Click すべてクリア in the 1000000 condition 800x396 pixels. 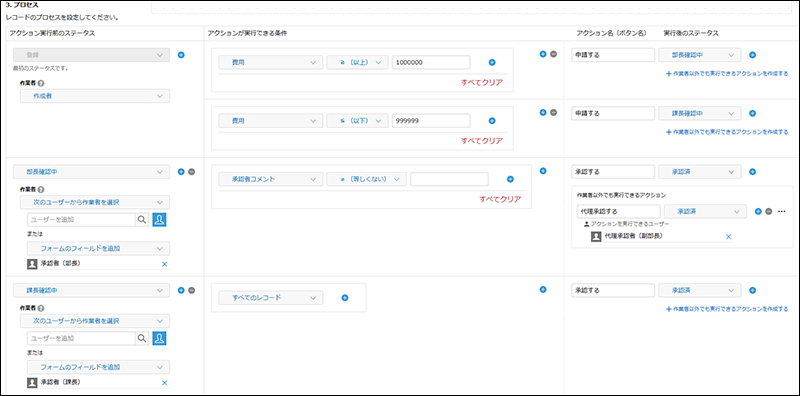[x=482, y=83]
